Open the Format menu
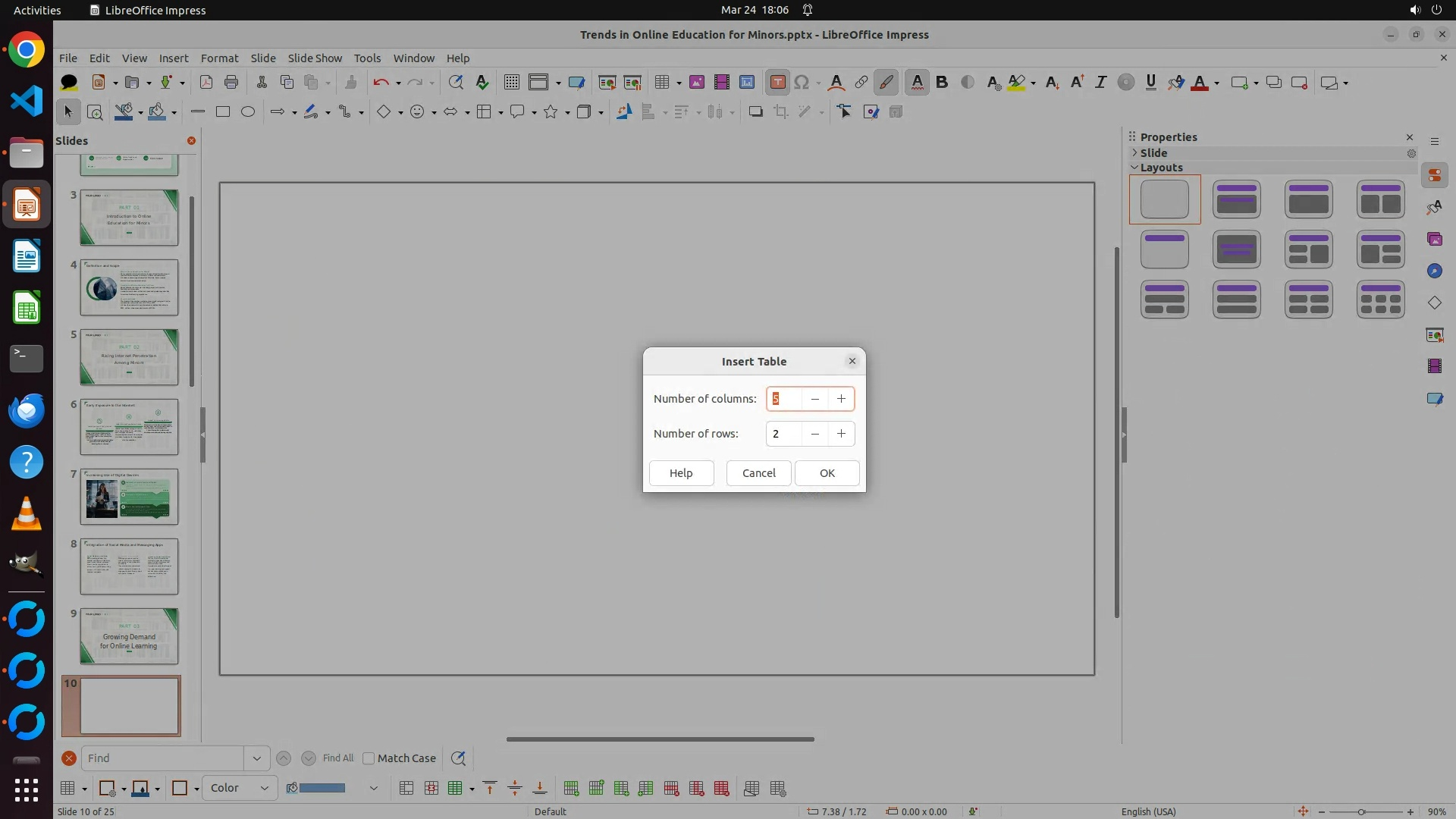Screen dimensions: 1456x819 [219, 58]
